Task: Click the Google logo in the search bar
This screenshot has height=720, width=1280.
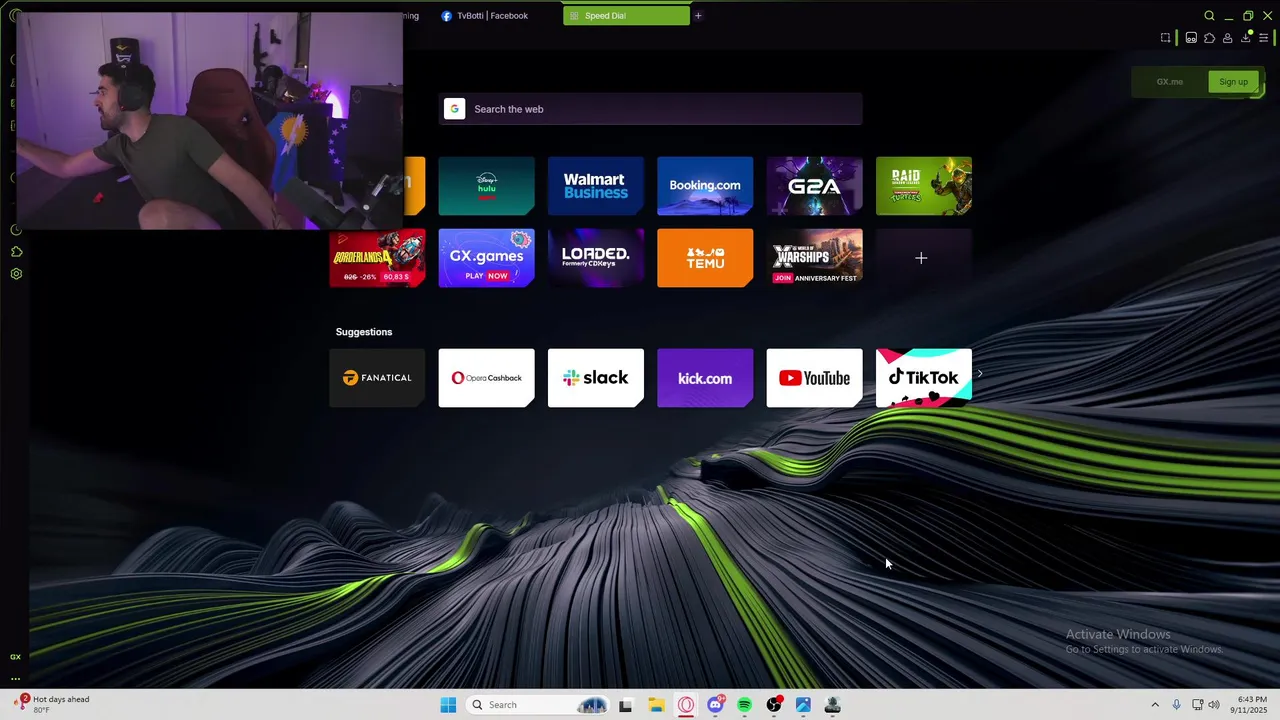Action: click(455, 109)
